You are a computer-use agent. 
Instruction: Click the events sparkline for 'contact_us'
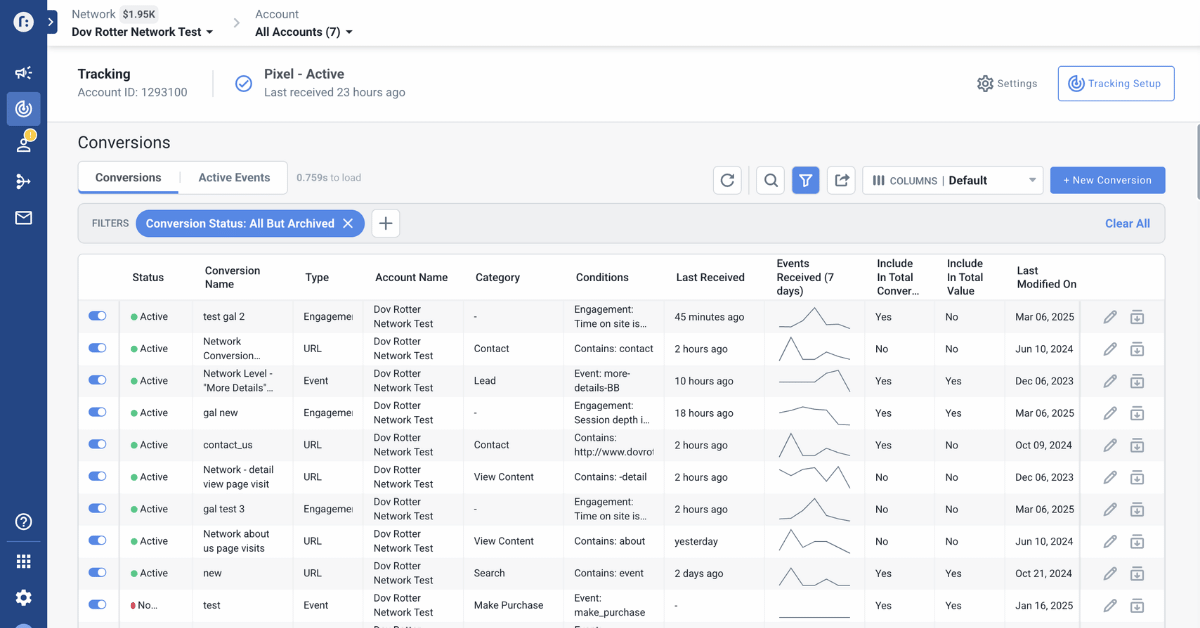(x=814, y=445)
